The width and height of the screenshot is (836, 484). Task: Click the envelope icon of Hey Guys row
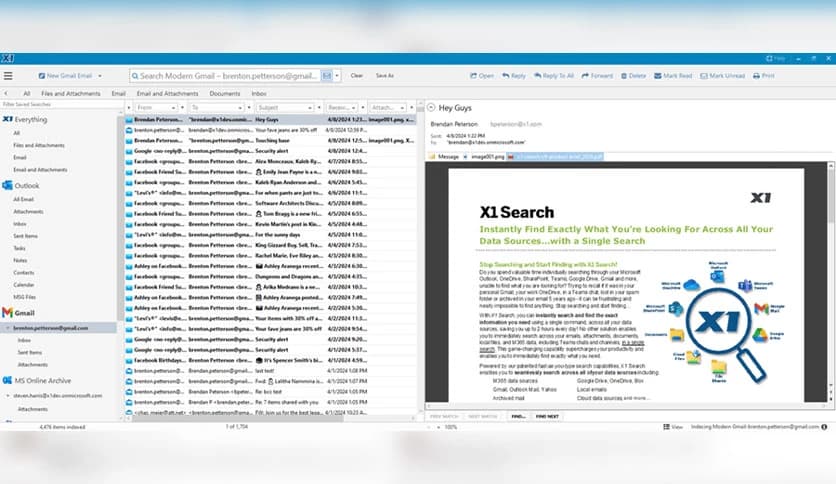point(129,120)
